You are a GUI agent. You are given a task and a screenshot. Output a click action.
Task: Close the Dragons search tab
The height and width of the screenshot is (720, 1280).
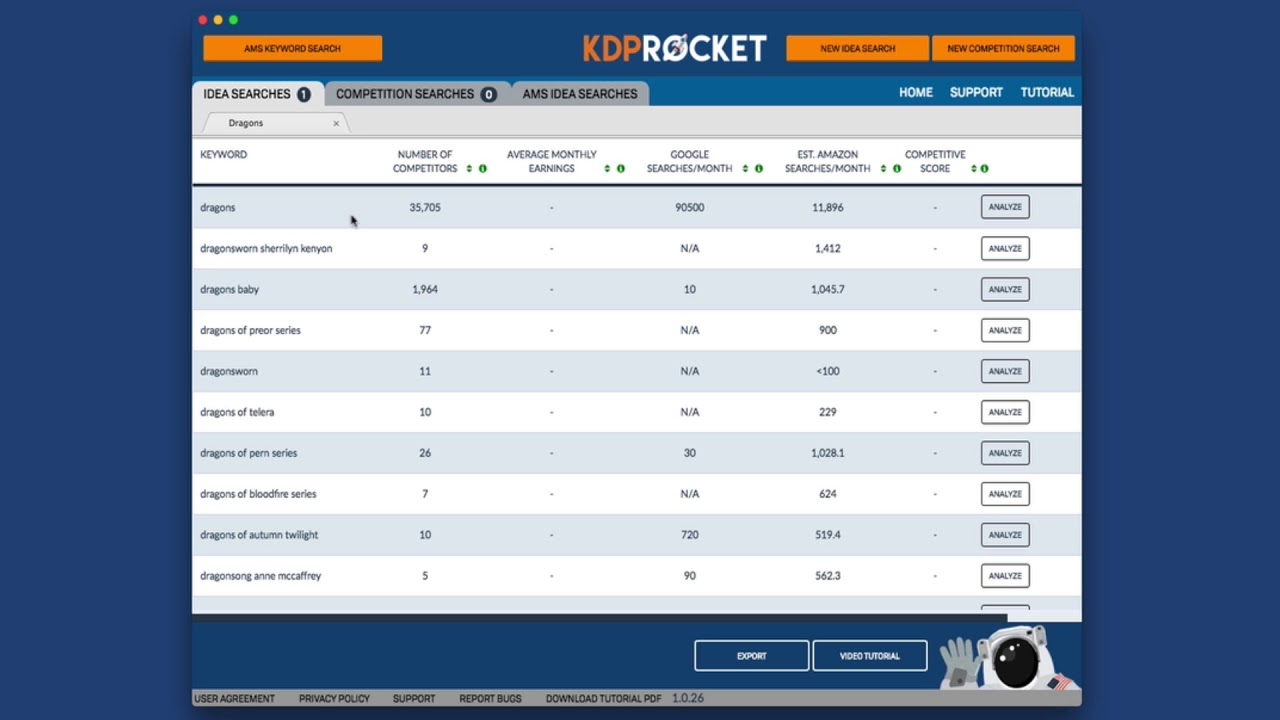click(x=336, y=123)
